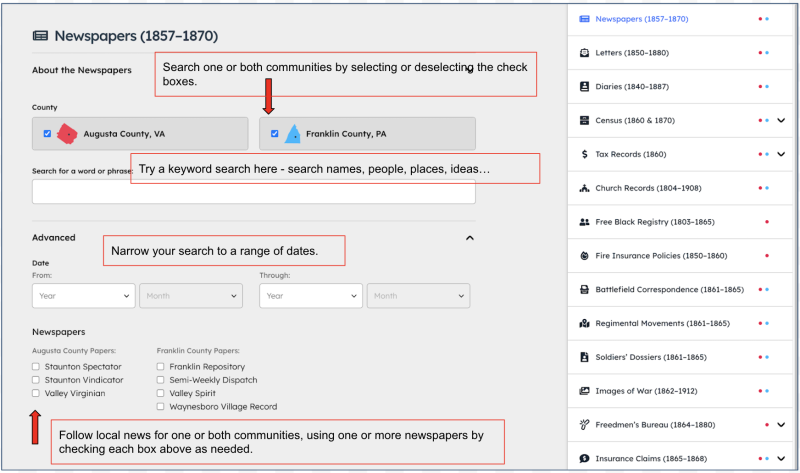
Task: Click the Insurance Claims icon
Action: pyautogui.click(x=584, y=459)
